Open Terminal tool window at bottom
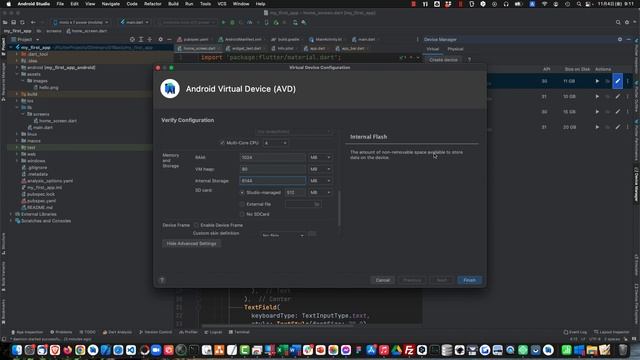 point(239,332)
